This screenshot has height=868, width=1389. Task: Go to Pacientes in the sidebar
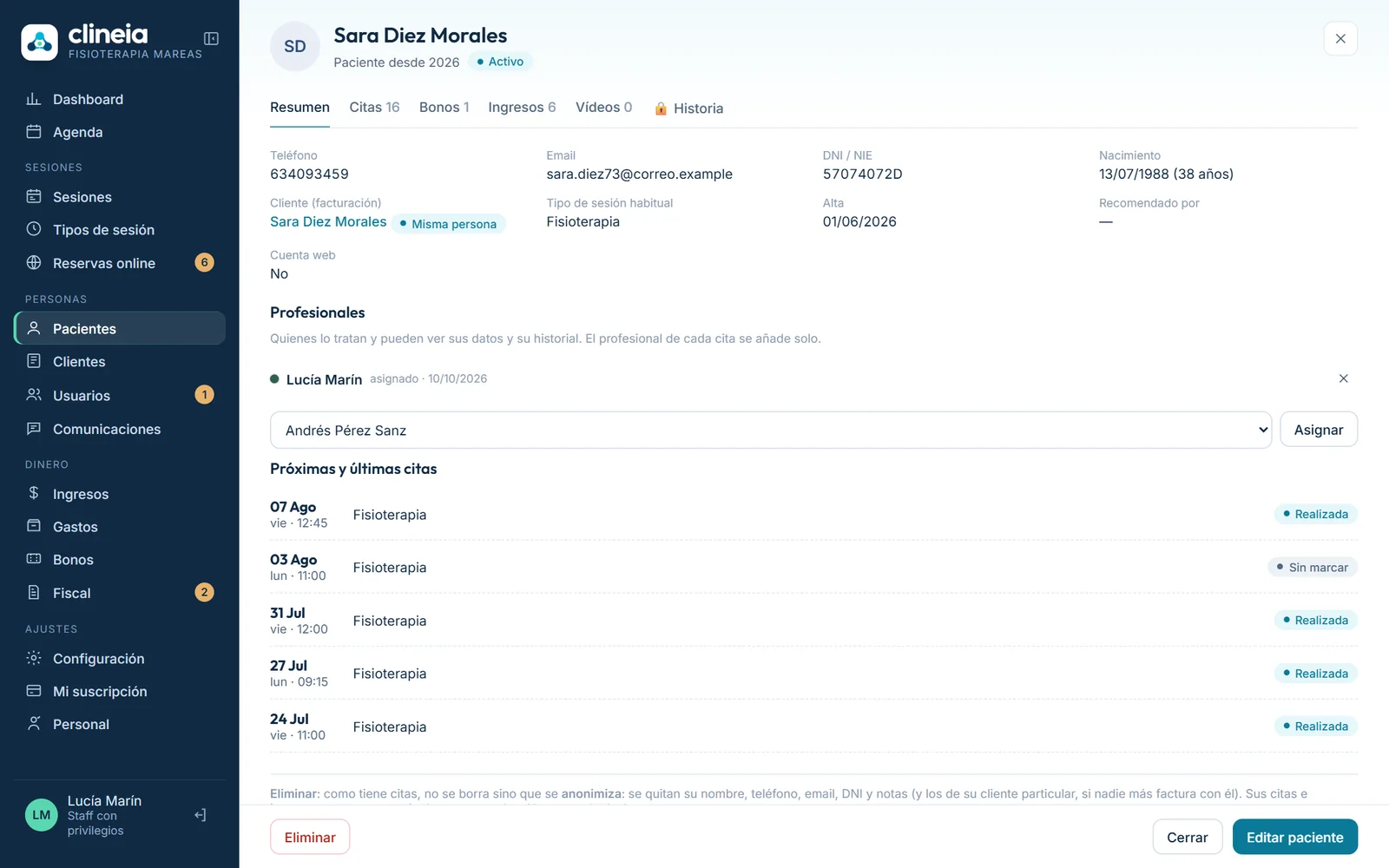(x=120, y=328)
